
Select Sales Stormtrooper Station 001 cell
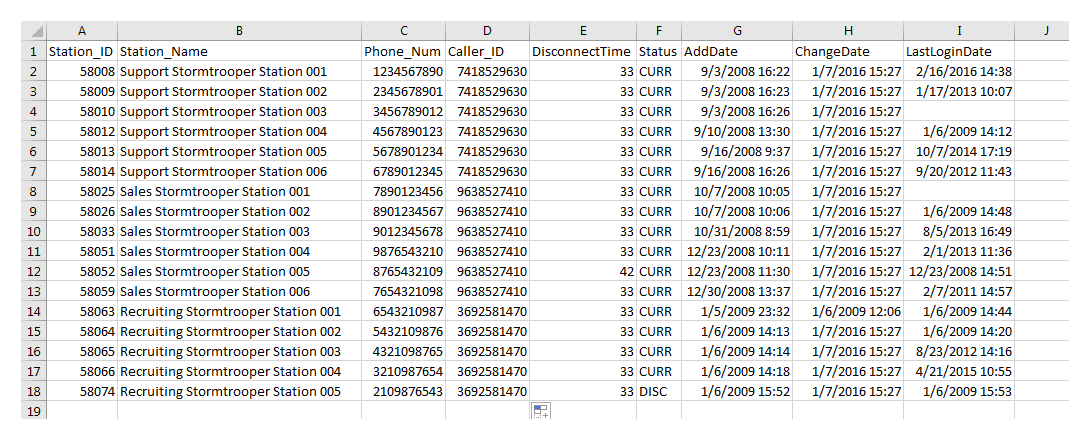point(239,191)
